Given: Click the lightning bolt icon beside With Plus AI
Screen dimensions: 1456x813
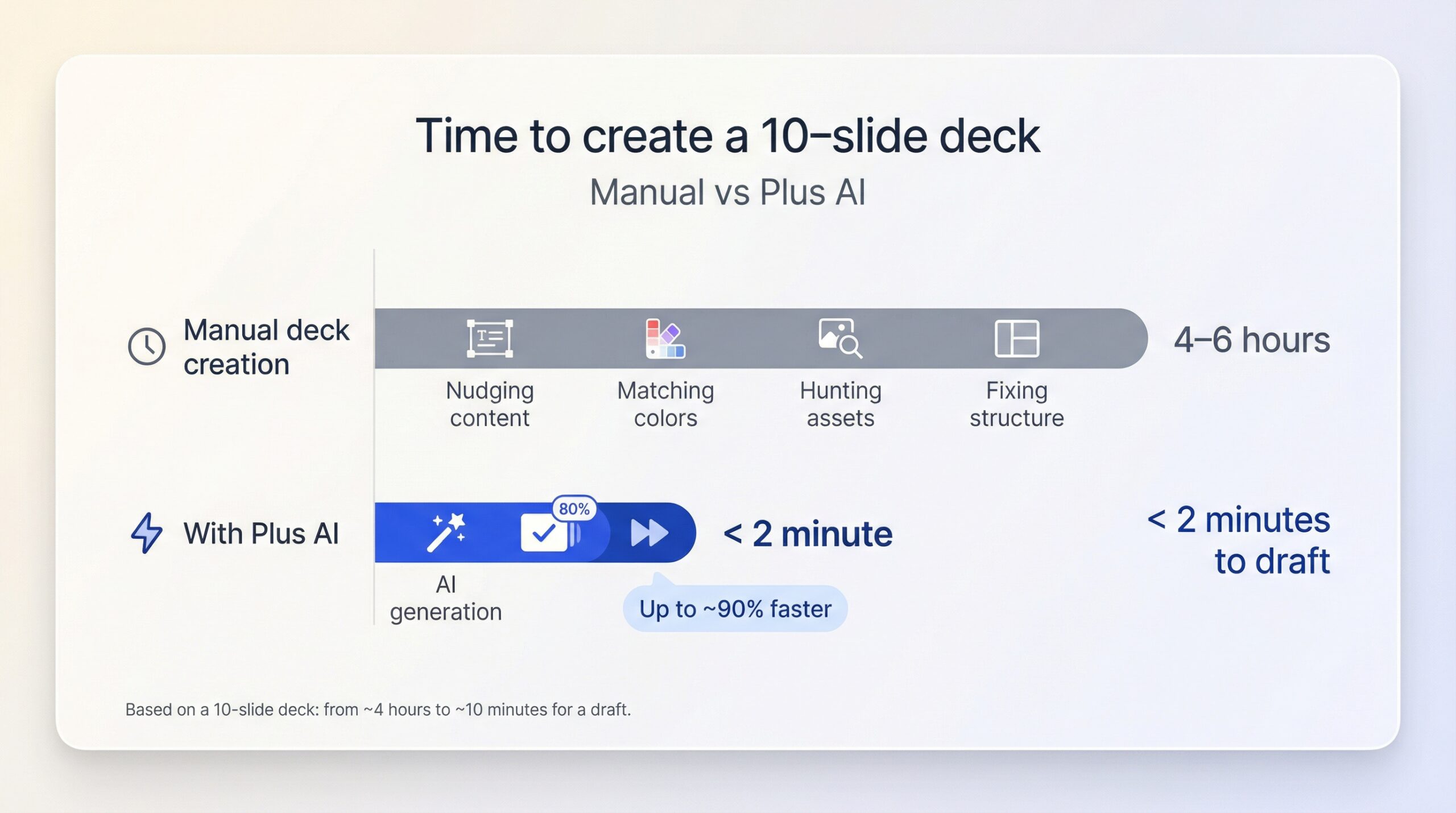Looking at the screenshot, I should point(147,533).
